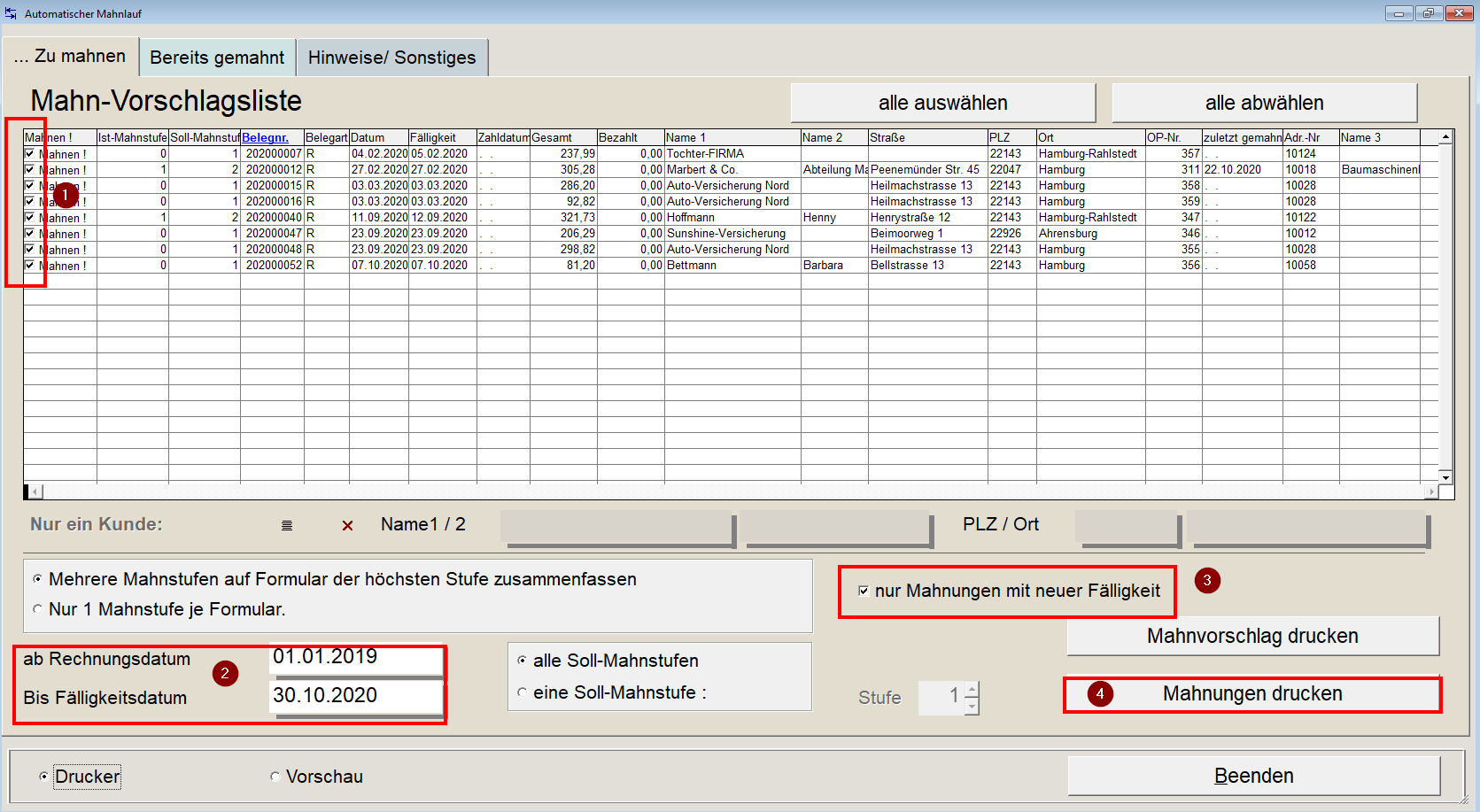Click the table's horizontal scroll left arrow
Image resolution: width=1480 pixels, height=812 pixels.
(35, 491)
